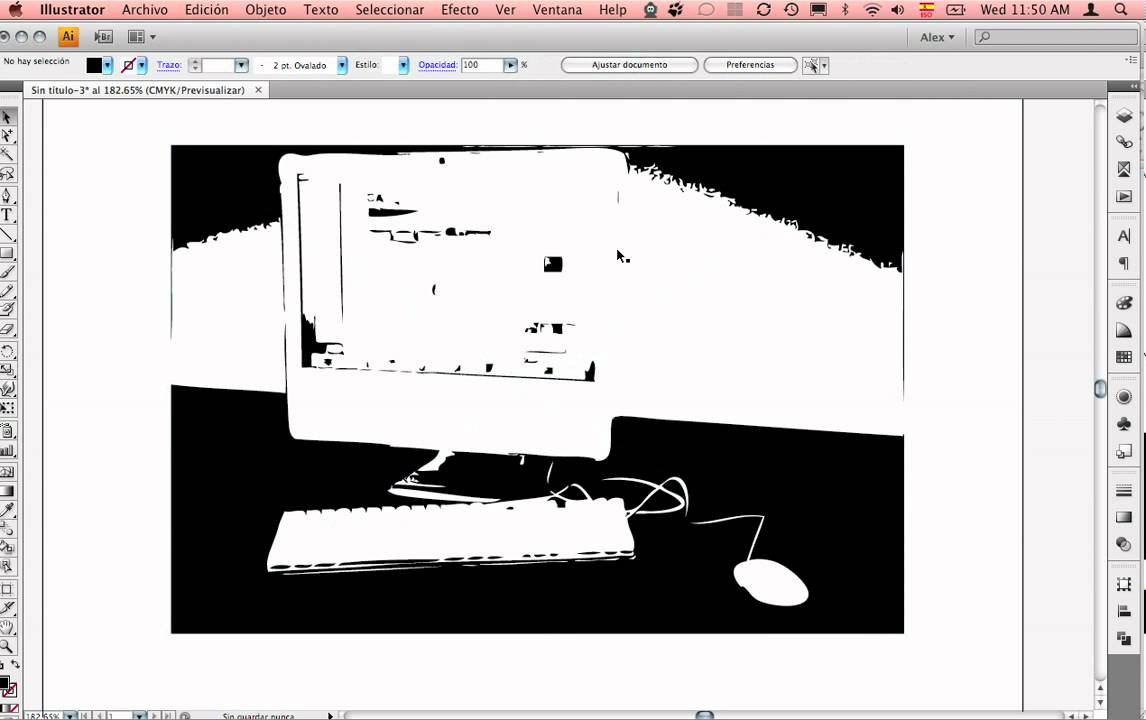Open the Archivo menu
This screenshot has width=1146, height=720.
145,10
